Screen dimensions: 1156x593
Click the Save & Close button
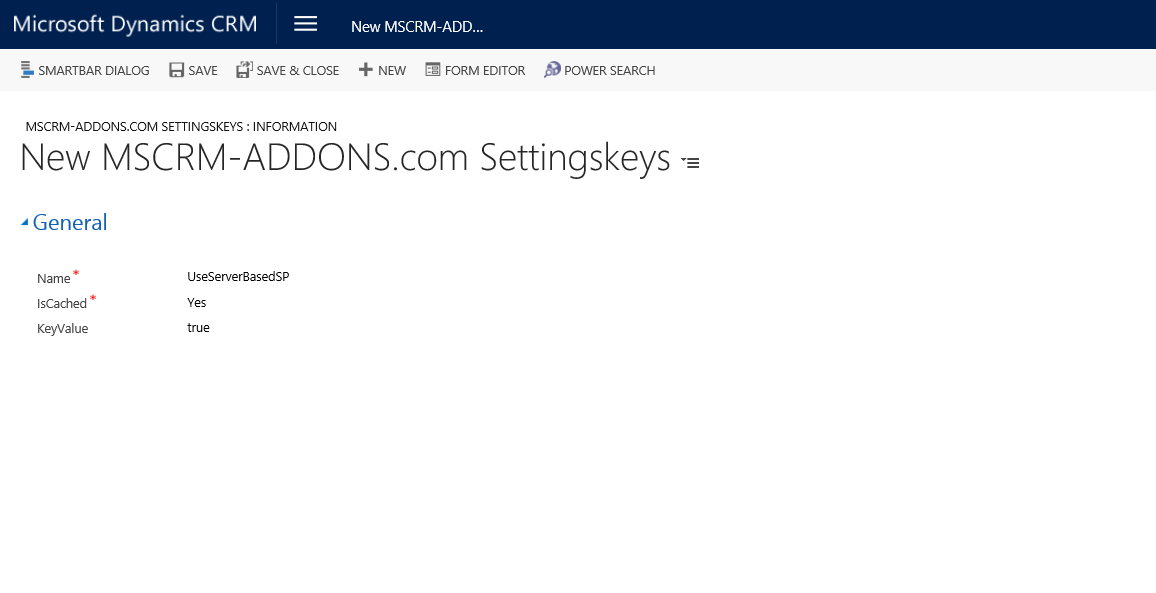pos(287,70)
